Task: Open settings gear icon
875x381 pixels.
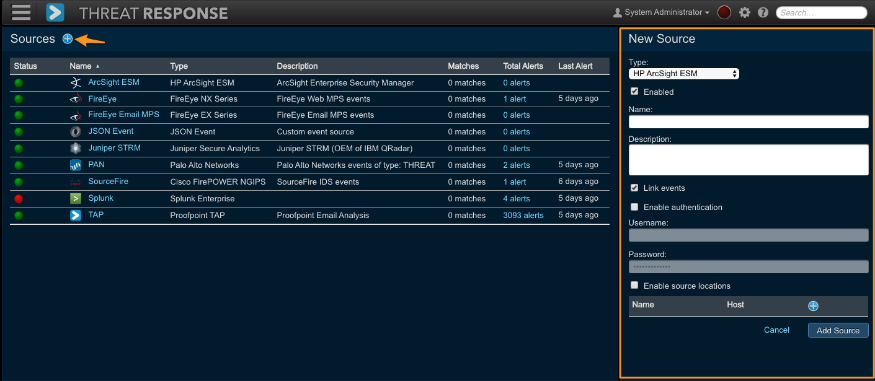Action: click(744, 12)
